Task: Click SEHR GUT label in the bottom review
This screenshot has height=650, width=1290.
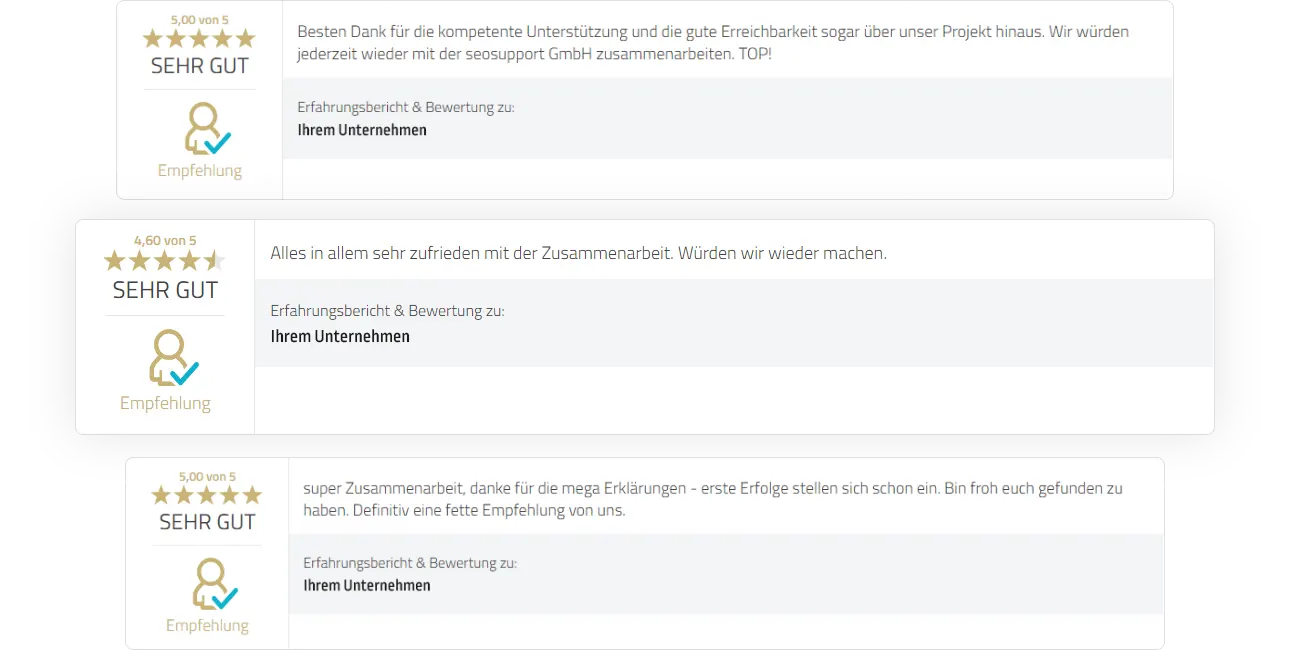Action: (207, 522)
